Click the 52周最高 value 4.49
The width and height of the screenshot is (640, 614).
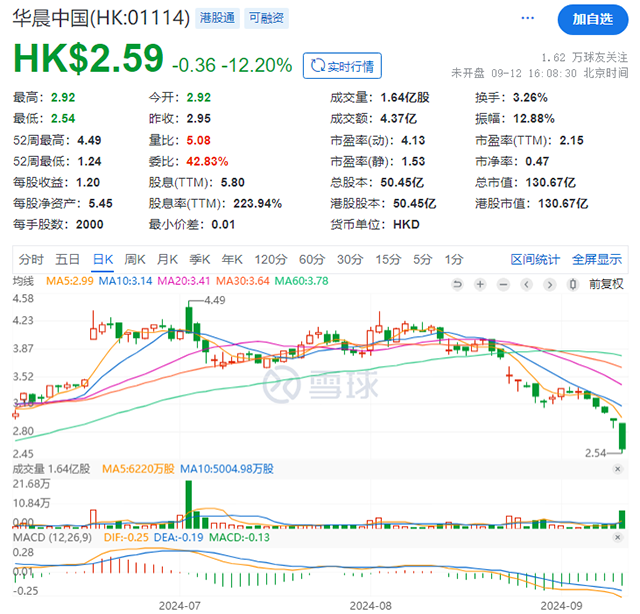coord(89,140)
